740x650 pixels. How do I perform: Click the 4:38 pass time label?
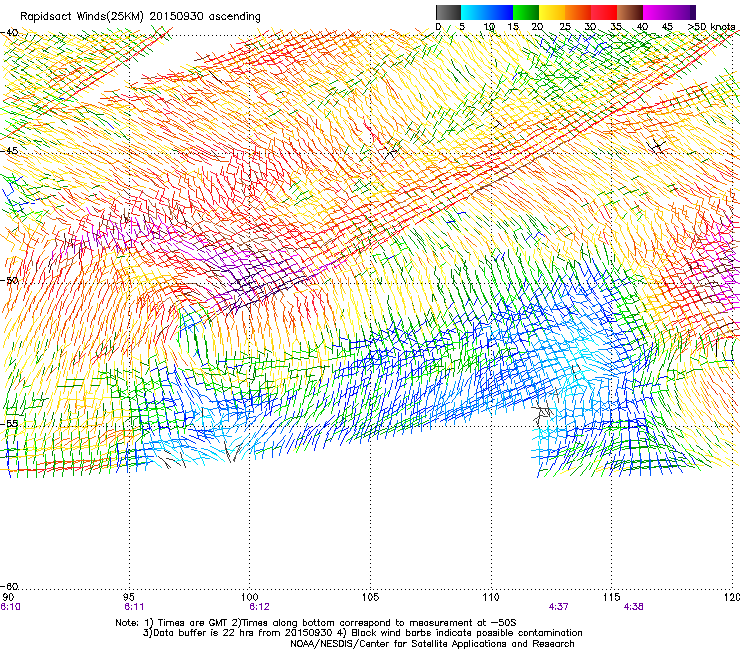(x=633, y=607)
